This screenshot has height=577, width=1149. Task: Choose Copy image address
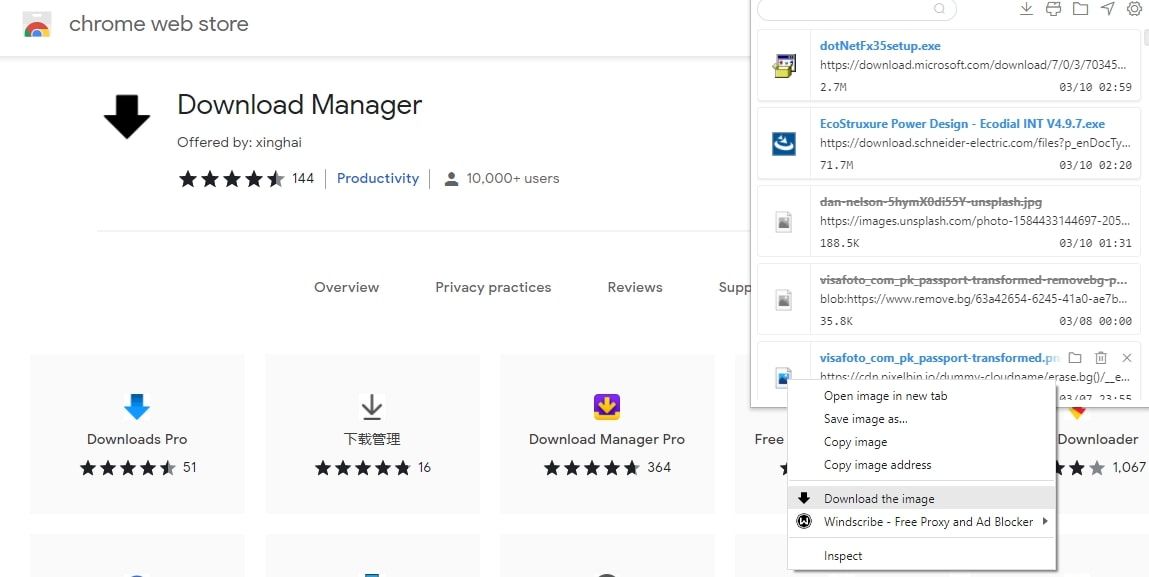tap(921, 465)
